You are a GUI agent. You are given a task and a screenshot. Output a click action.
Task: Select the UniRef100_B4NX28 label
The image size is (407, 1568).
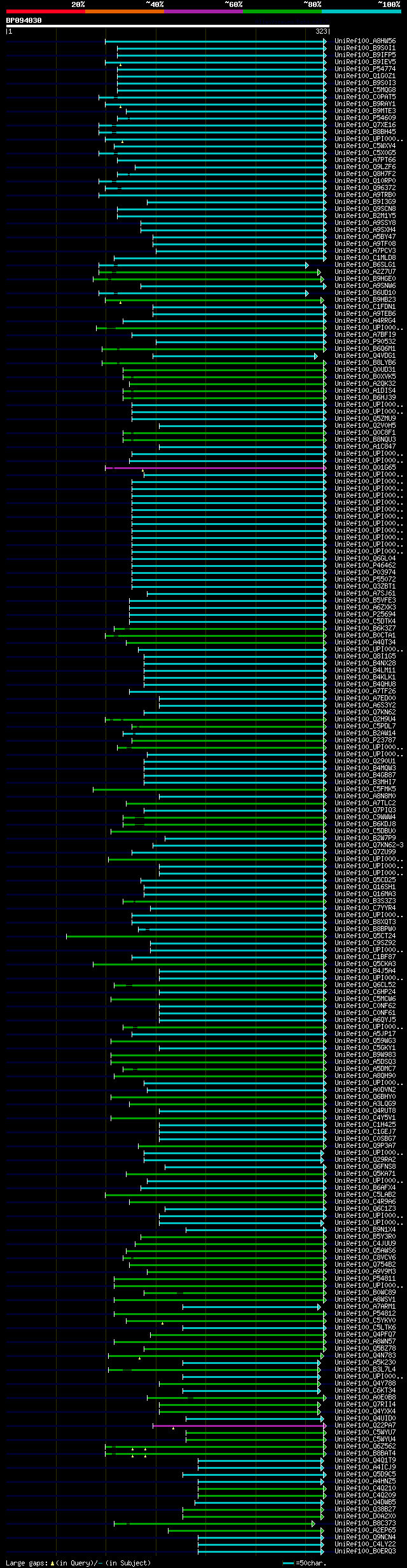tap(365, 664)
